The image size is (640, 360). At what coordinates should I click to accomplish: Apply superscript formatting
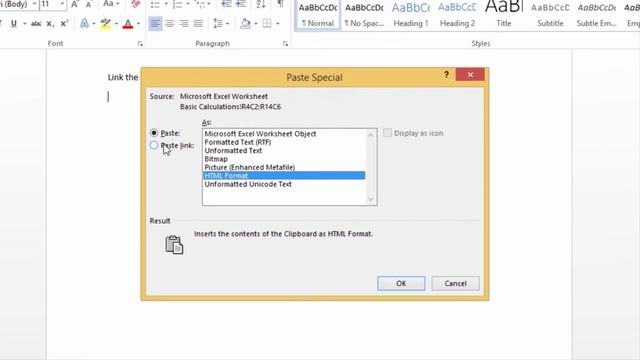pyautogui.click(x=64, y=24)
